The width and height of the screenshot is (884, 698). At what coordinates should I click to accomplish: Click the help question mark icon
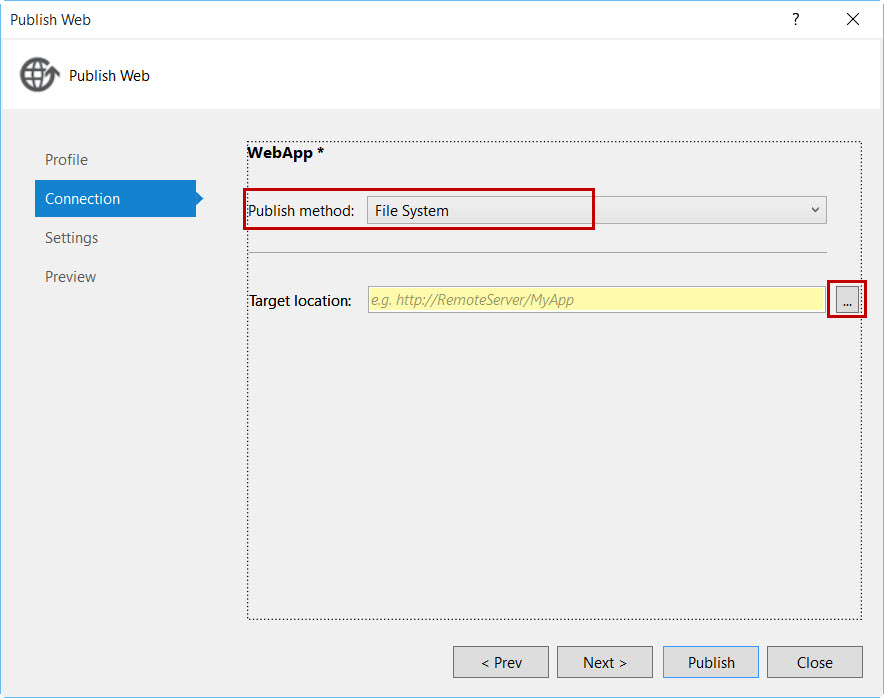(x=795, y=19)
